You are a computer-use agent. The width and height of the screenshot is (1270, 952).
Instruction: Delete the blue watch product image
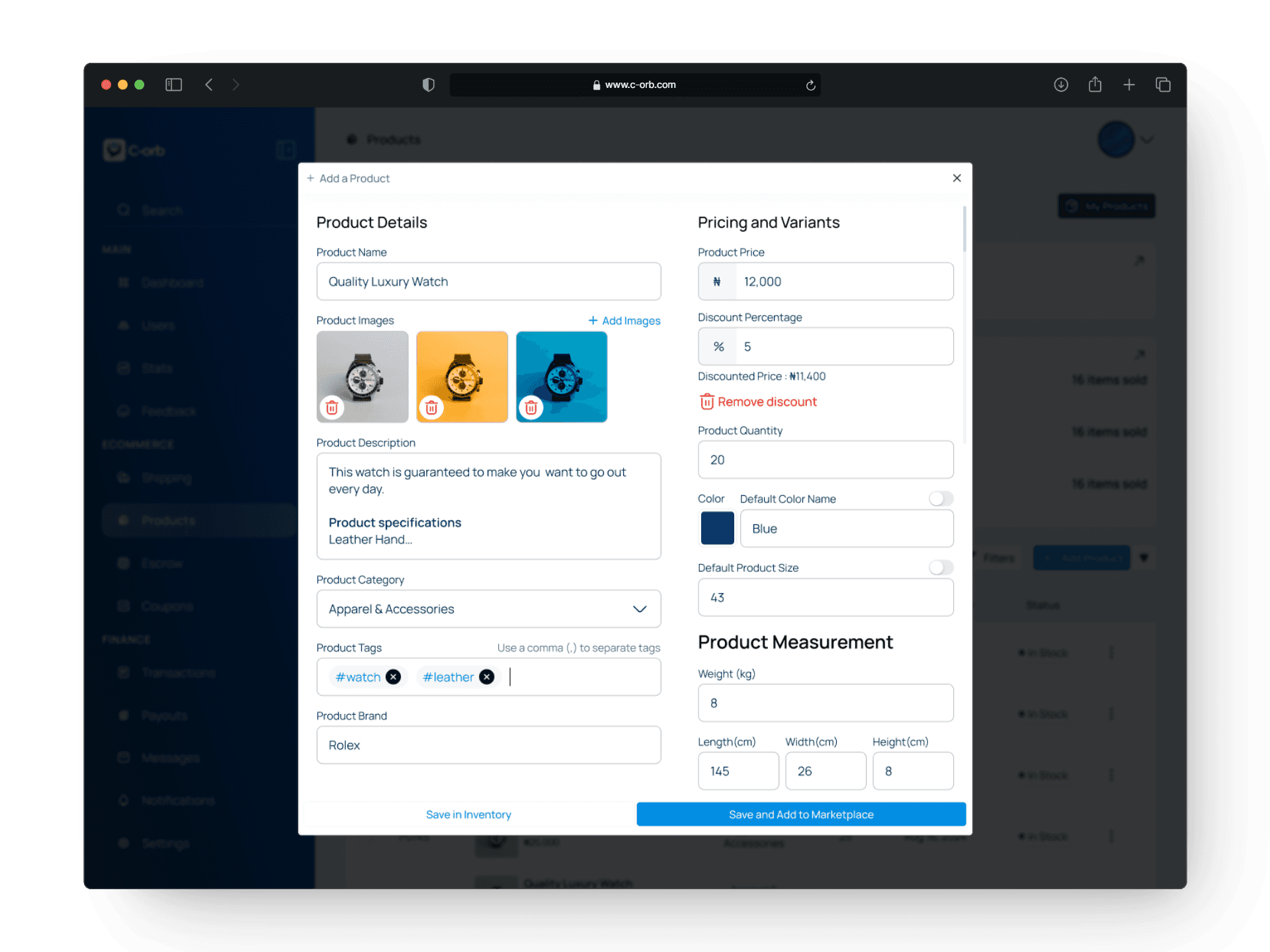tap(531, 408)
